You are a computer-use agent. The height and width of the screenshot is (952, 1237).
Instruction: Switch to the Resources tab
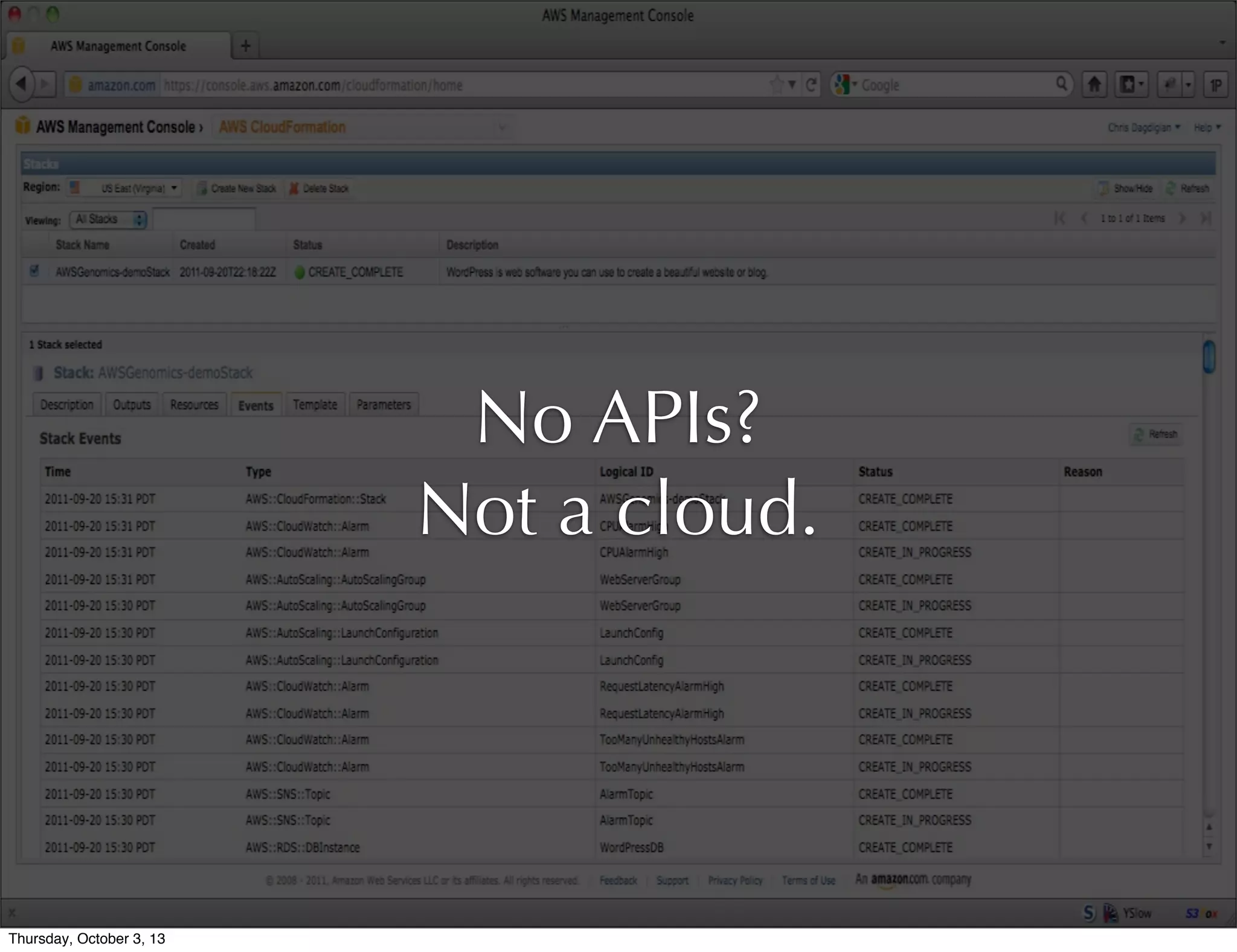(194, 404)
